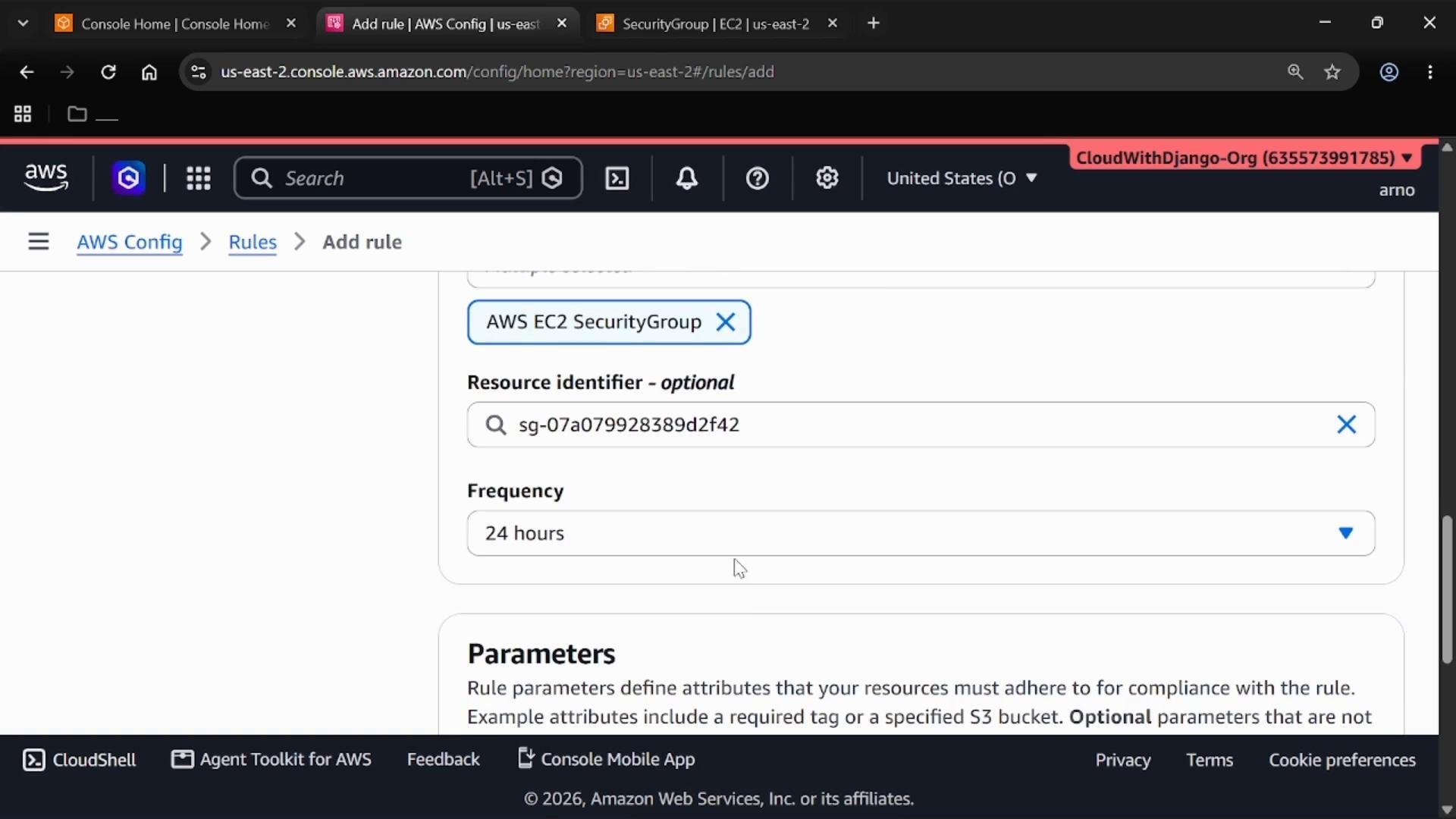The height and width of the screenshot is (819, 1456).
Task: Click the page vertical scrollbar thumb
Action: (x=1447, y=590)
